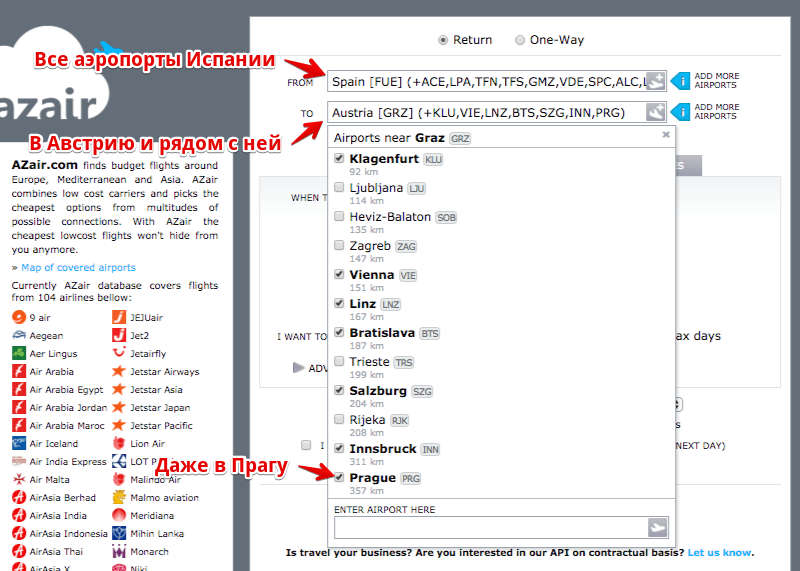The height and width of the screenshot is (571, 800).
Task: Select the Return trip option
Action: (443, 40)
